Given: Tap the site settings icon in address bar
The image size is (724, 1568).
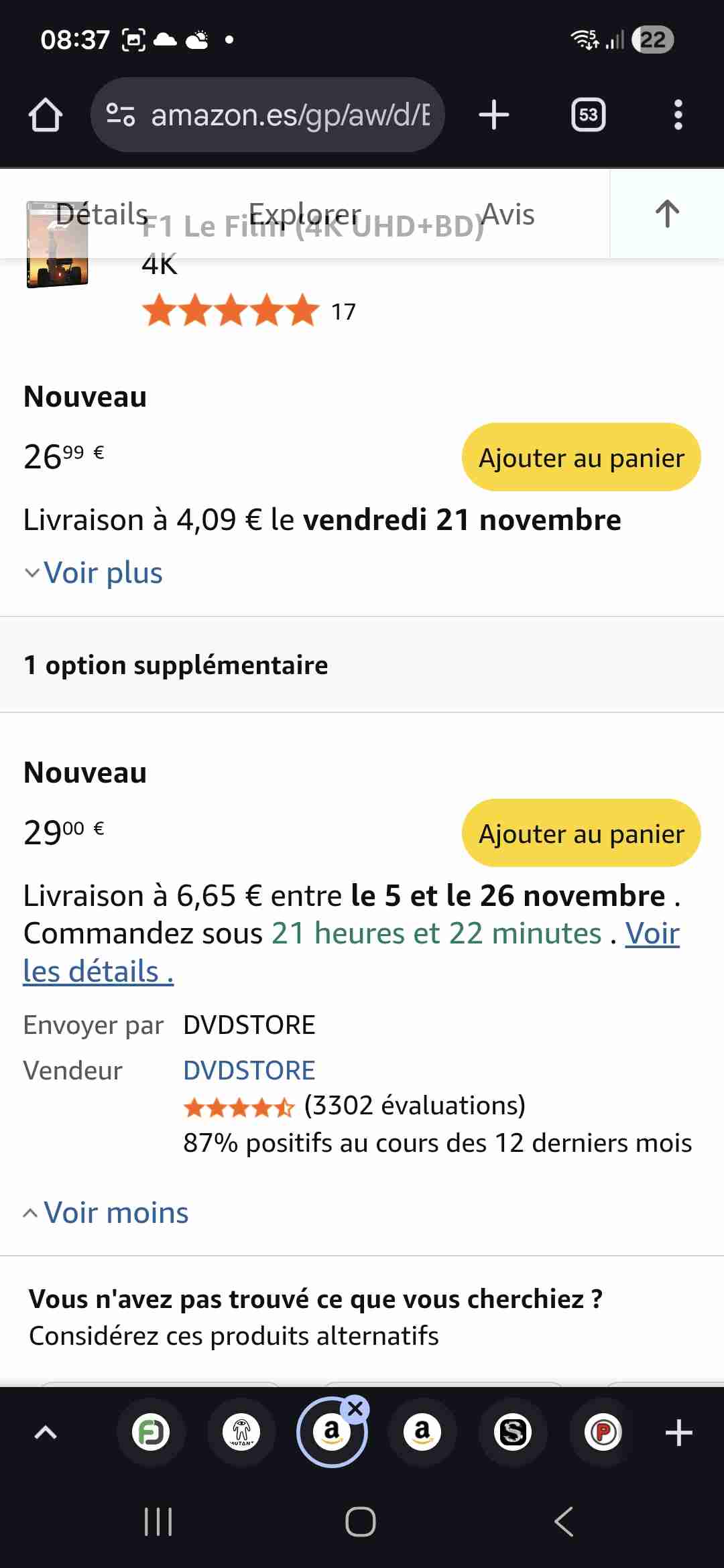Looking at the screenshot, I should tap(121, 115).
